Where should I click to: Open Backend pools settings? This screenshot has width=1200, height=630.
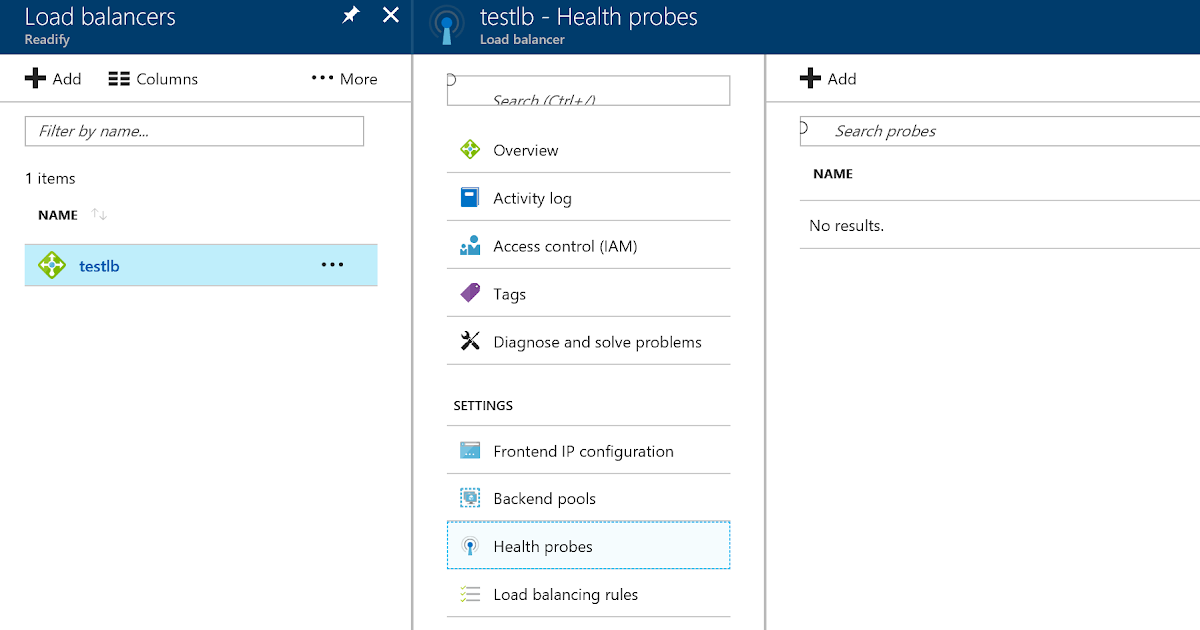coord(588,498)
